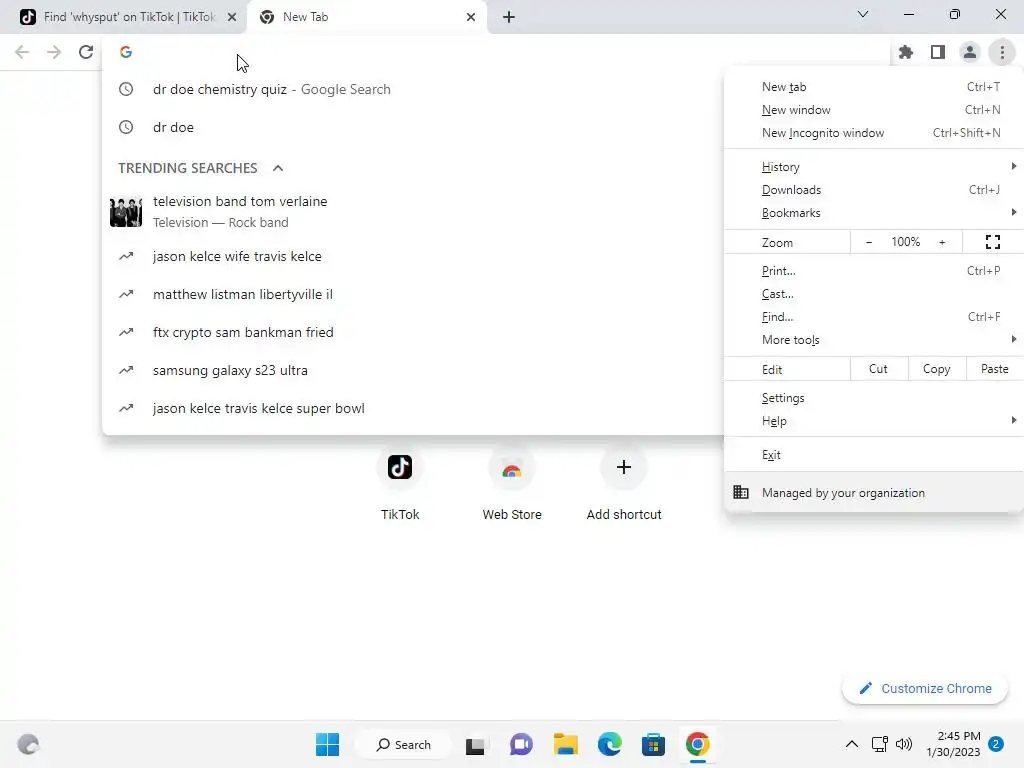
Task: Choose New window from the menu
Action: [x=874, y=110]
